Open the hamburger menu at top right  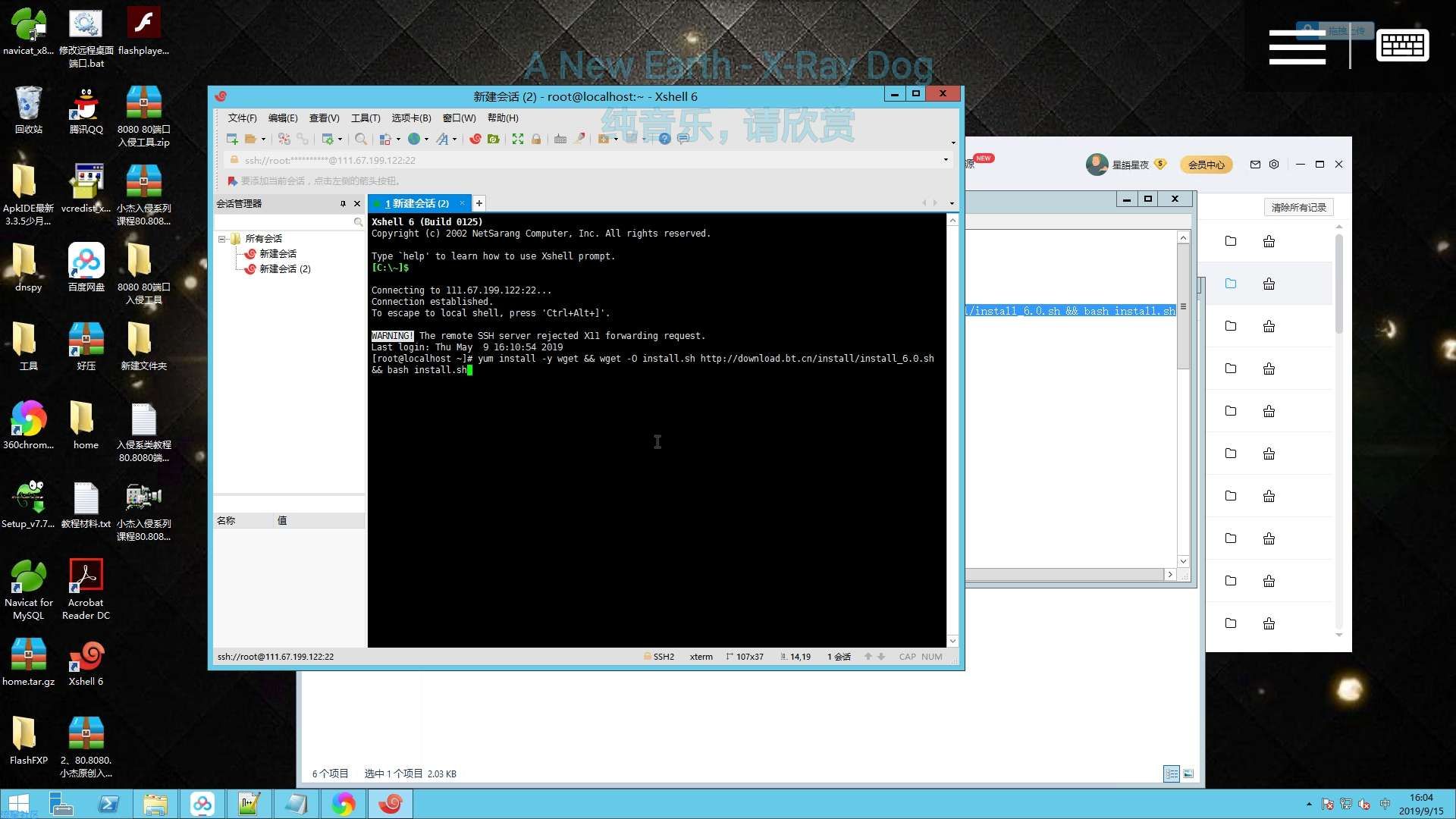1298,47
